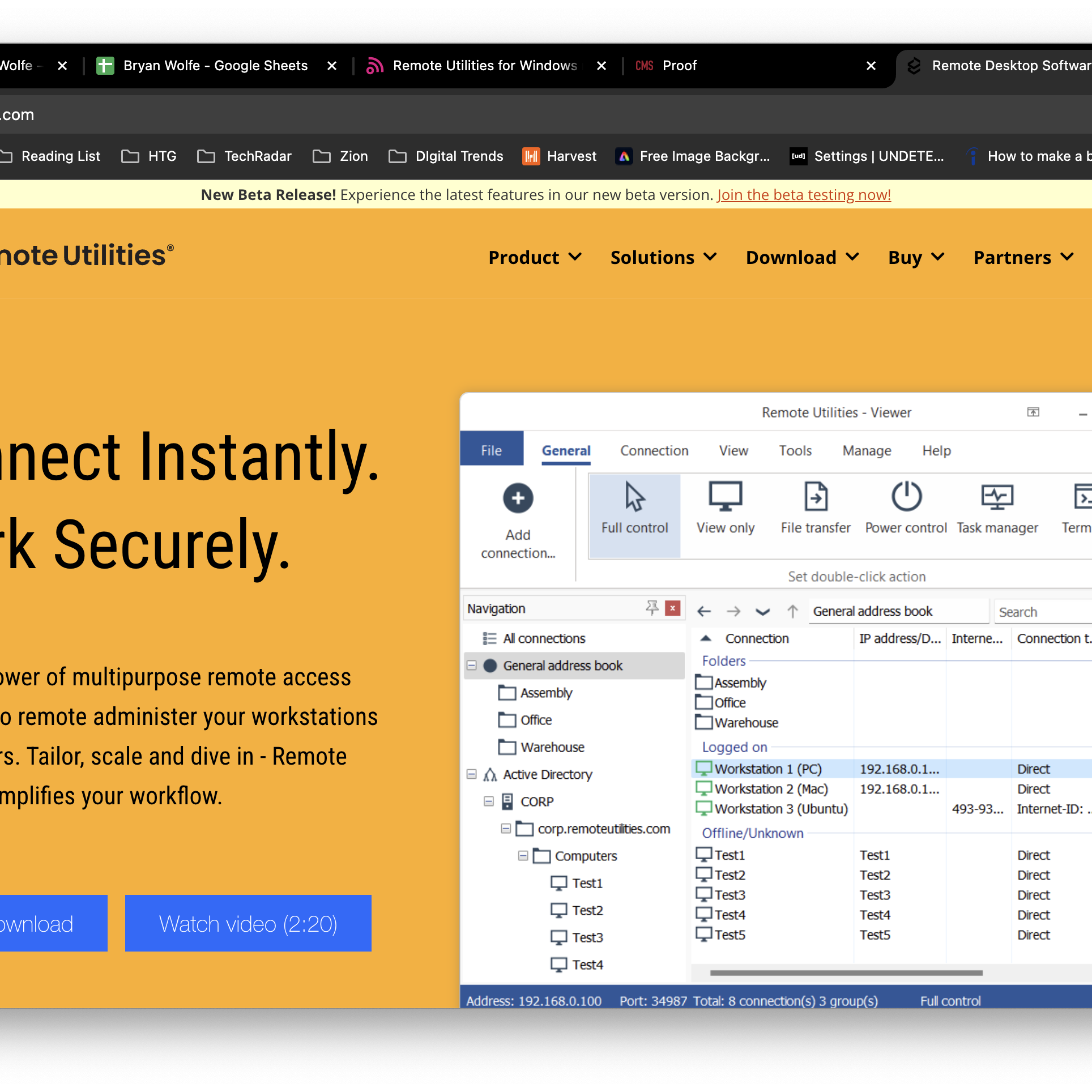Click the Active Directory tree icon
Screen dimensions: 1092x1092
[x=490, y=774]
